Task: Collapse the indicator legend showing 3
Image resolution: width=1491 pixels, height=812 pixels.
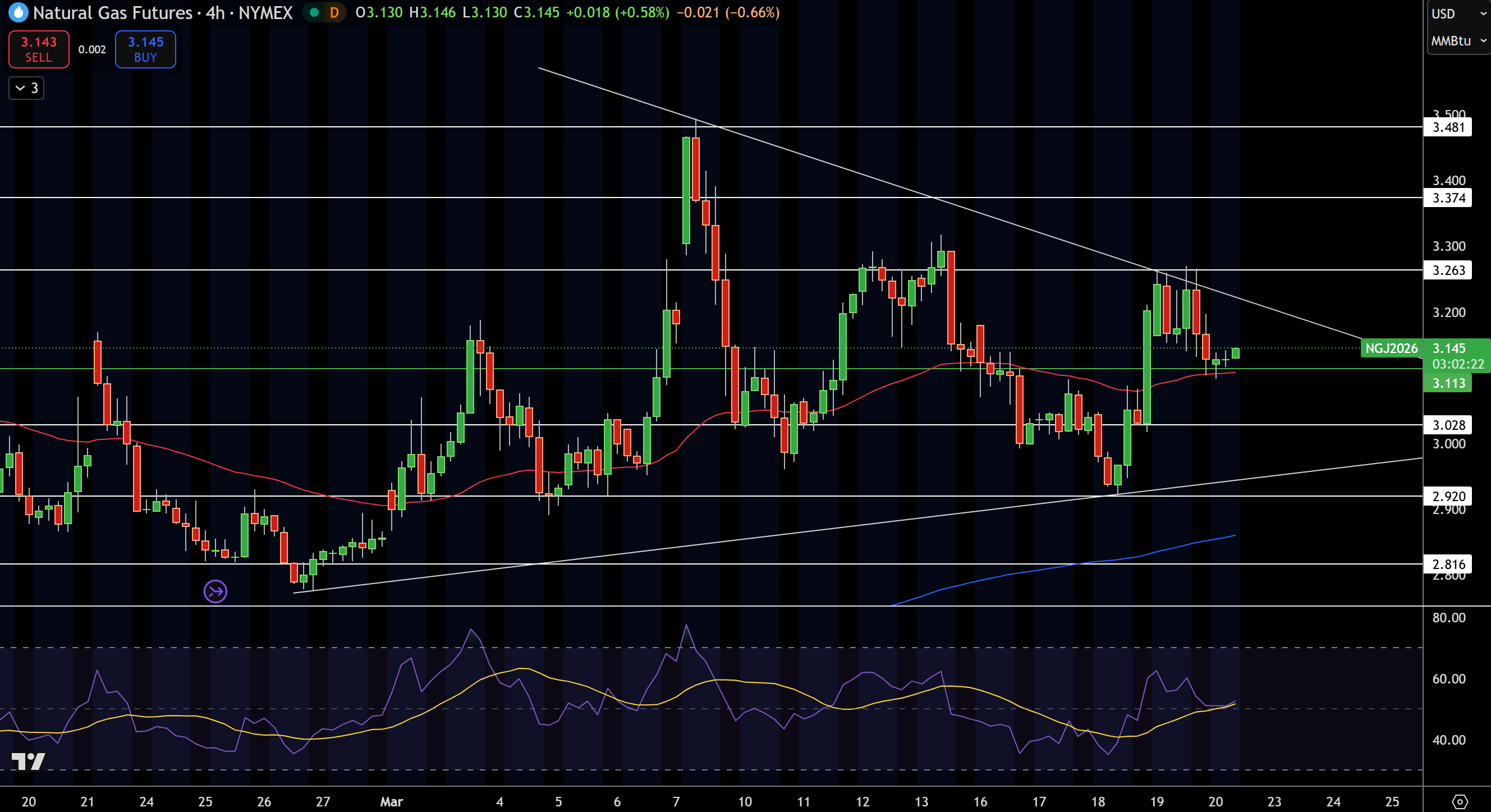Action: pyautogui.click(x=26, y=88)
